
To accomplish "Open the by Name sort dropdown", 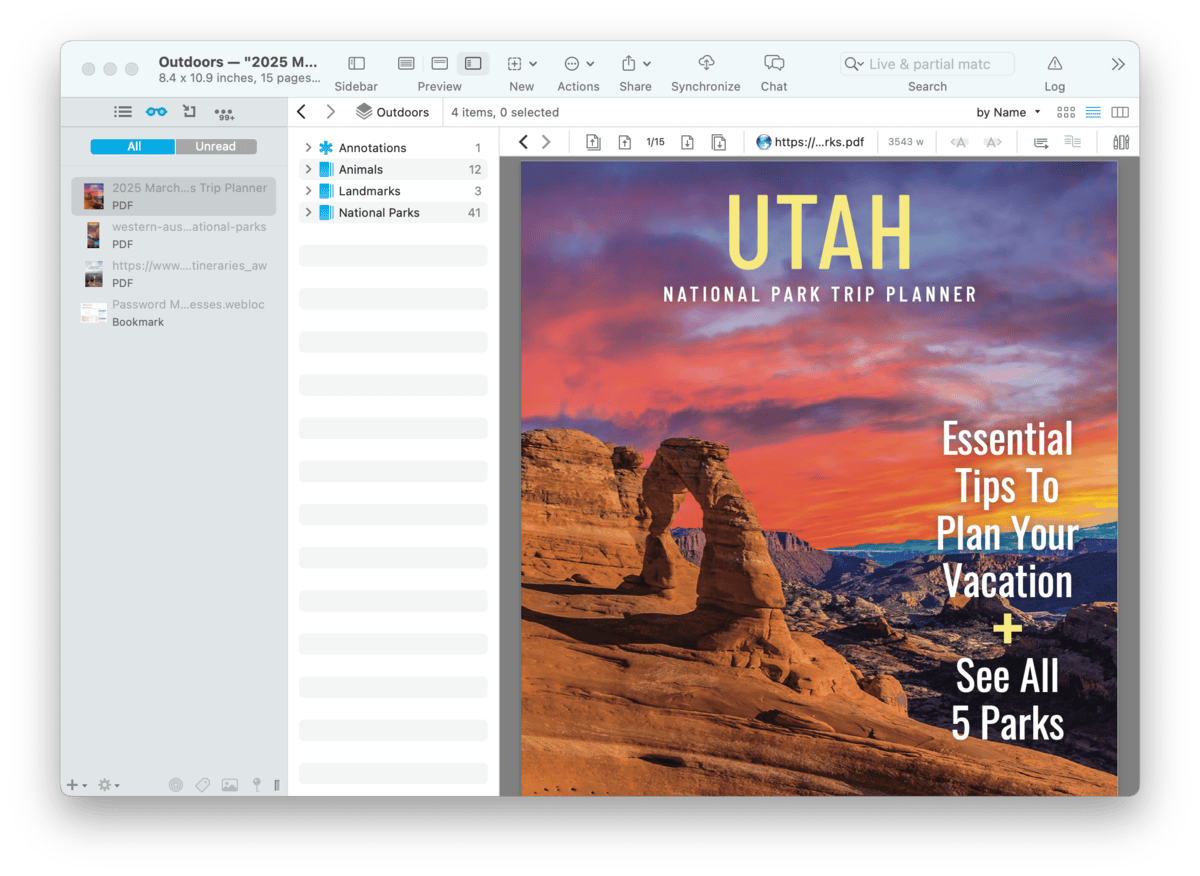I will click(1008, 112).
